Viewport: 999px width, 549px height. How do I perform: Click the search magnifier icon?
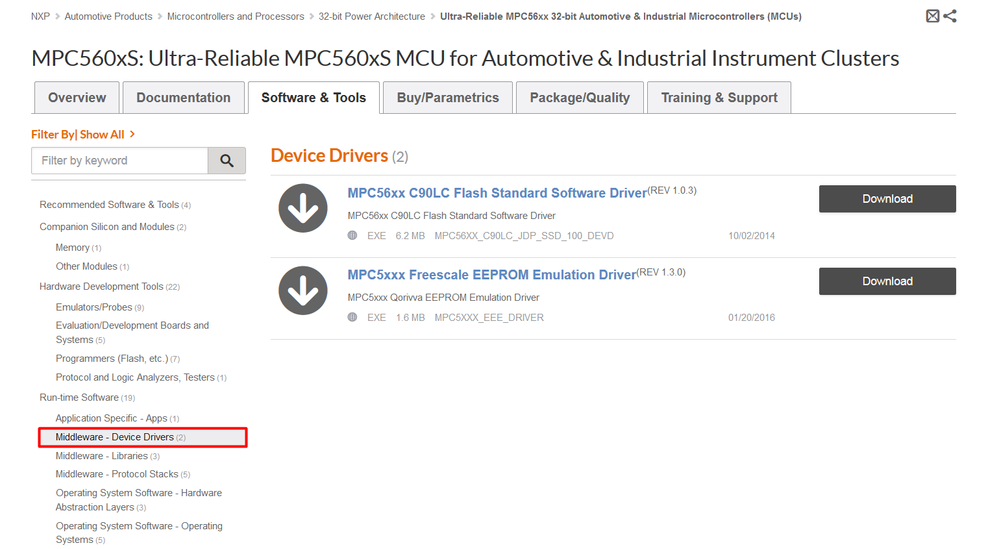[226, 160]
